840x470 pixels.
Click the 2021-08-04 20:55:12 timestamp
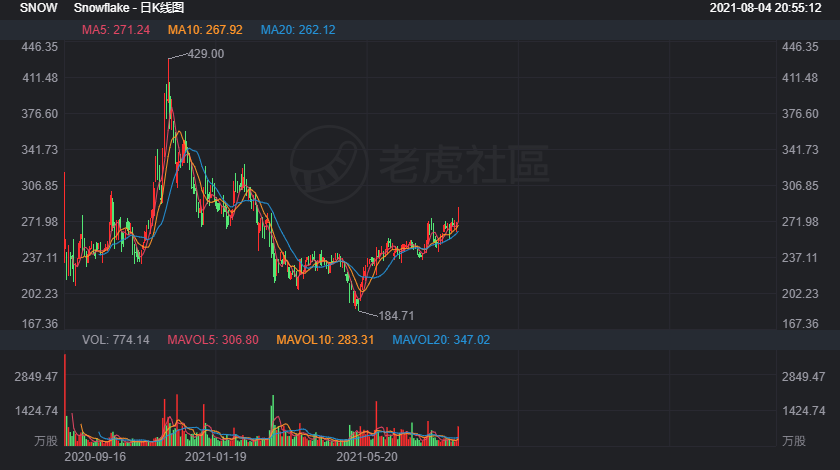click(x=765, y=8)
